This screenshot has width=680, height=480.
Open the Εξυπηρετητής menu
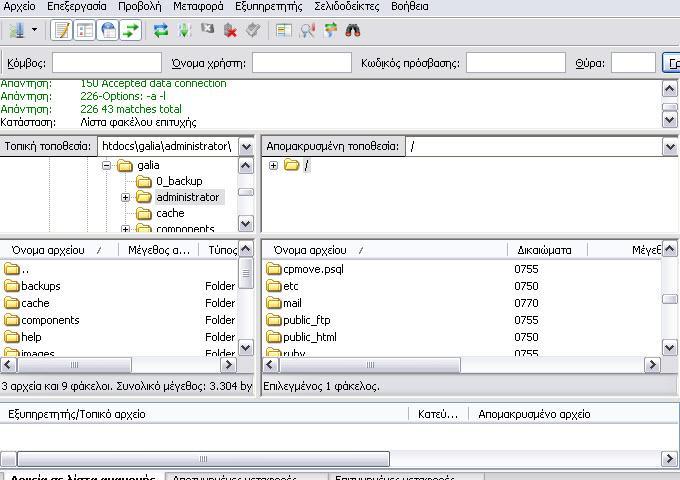pyautogui.click(x=269, y=7)
